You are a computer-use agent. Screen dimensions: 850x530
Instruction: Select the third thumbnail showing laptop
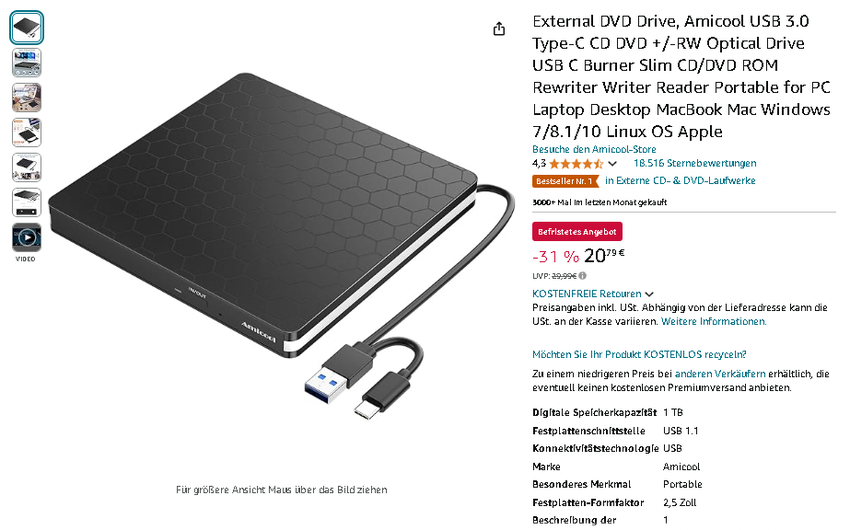click(x=27, y=98)
